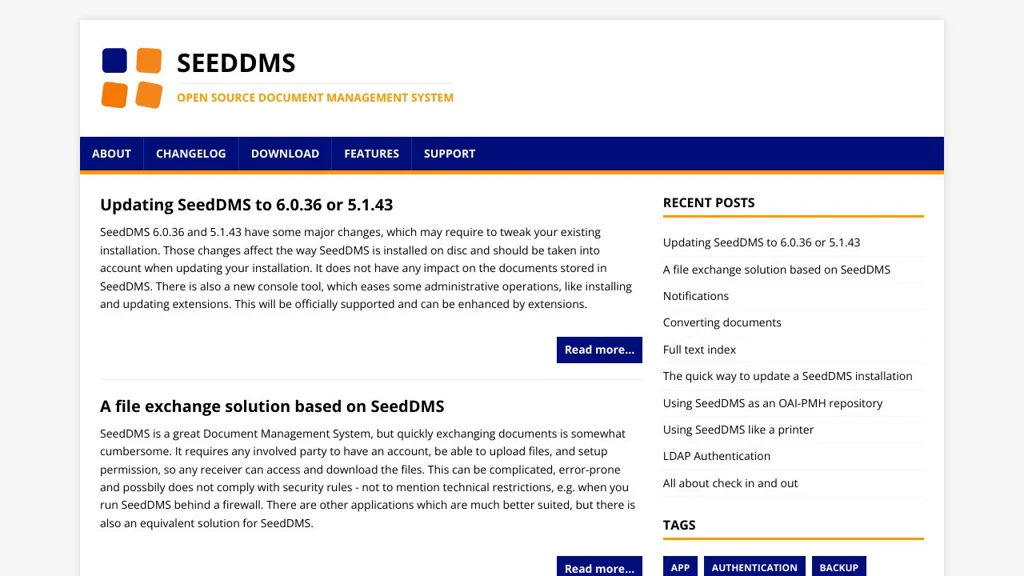Open recent post A file exchange solution based on SeedDMS
1024x576 pixels.
(x=776, y=269)
